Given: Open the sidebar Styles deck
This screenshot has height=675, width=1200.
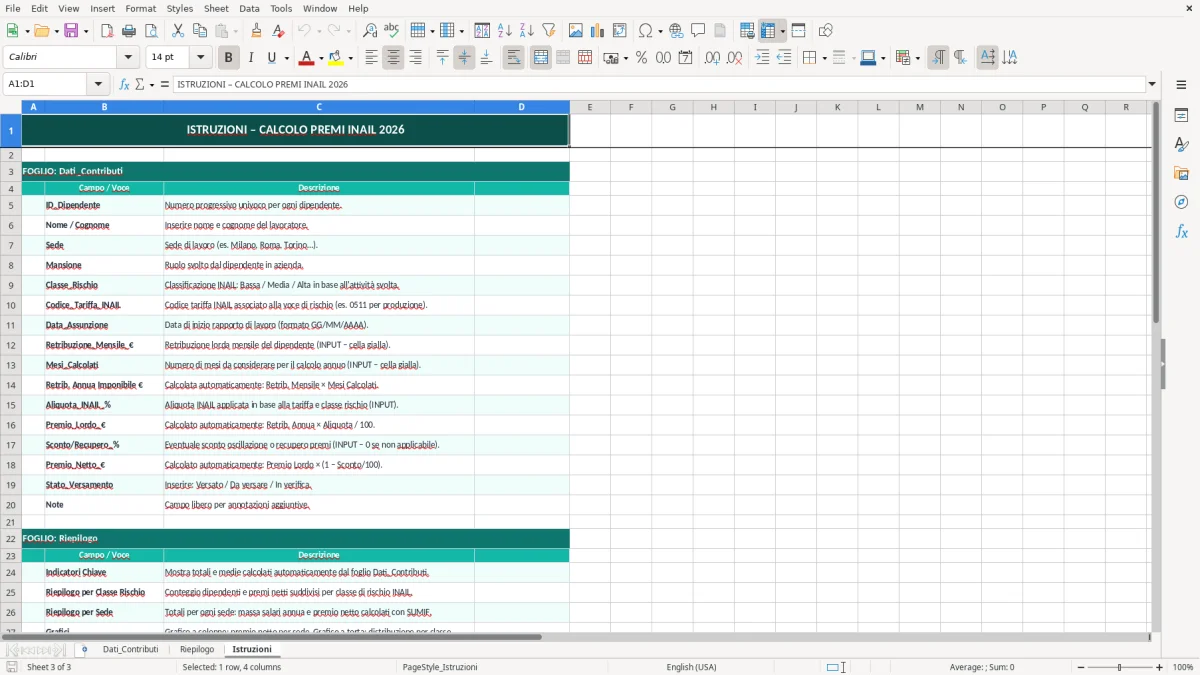Looking at the screenshot, I should point(1181,144).
